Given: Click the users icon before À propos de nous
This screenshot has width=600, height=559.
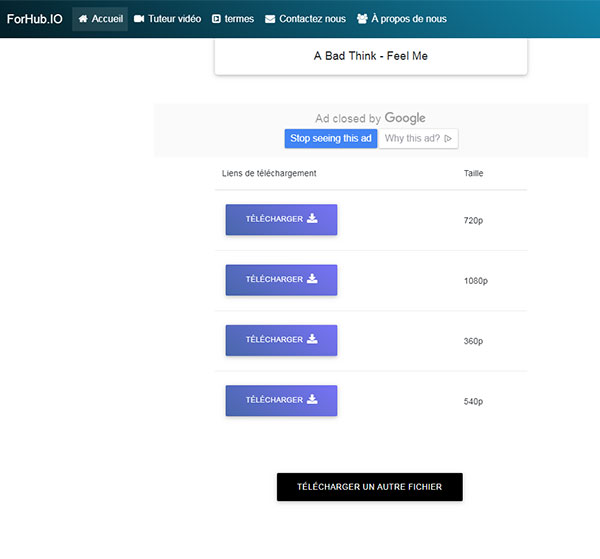Looking at the screenshot, I should pyautogui.click(x=361, y=19).
